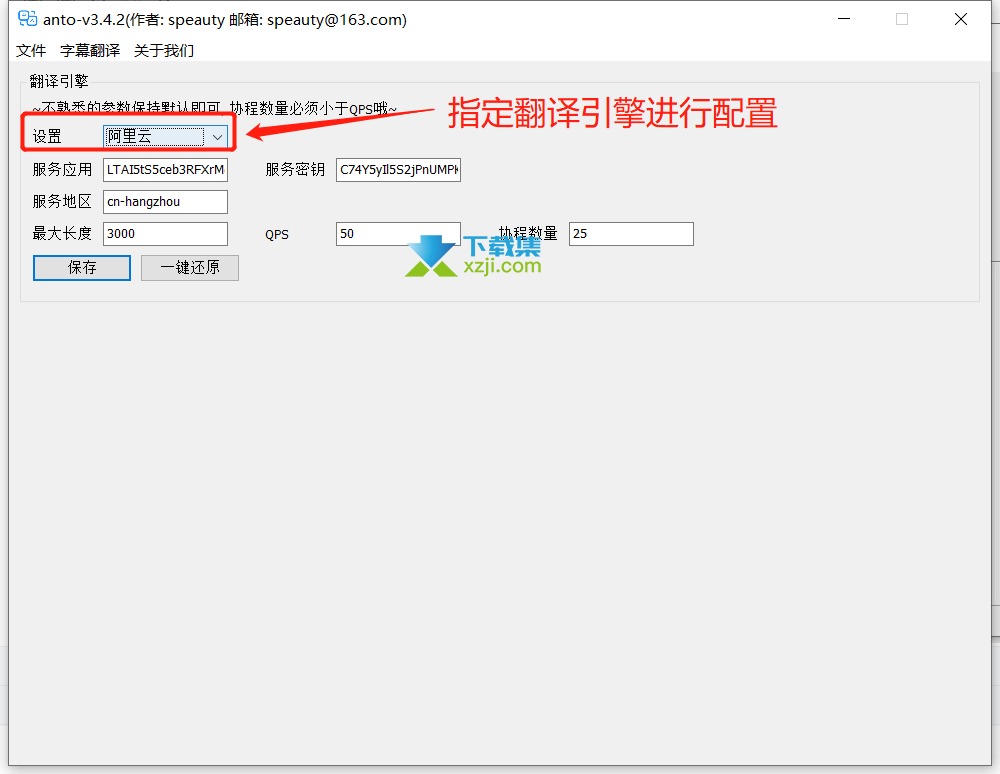Click the 保存 button
The width and height of the screenshot is (1000, 774).
click(x=82, y=268)
